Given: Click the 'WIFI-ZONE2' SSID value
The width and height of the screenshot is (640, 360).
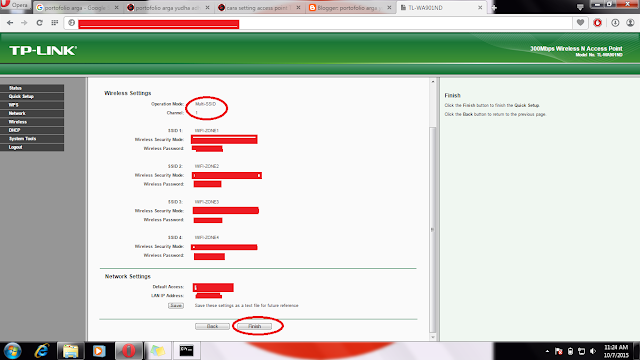Looking at the screenshot, I should 207,166.
